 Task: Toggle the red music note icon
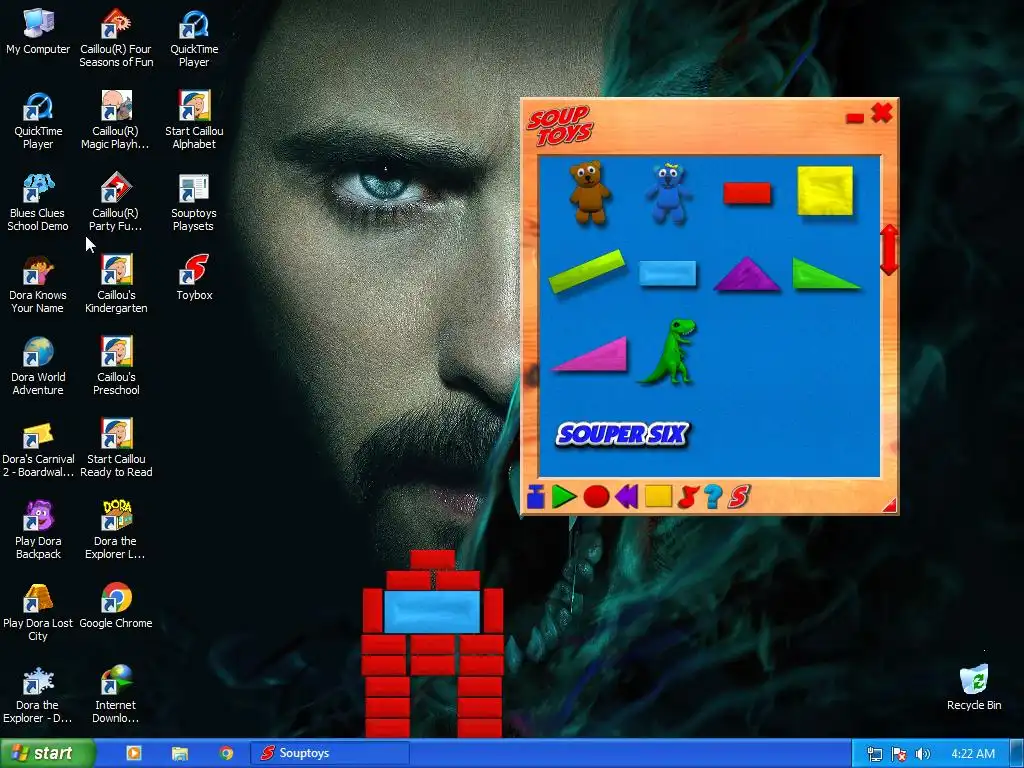pos(687,497)
